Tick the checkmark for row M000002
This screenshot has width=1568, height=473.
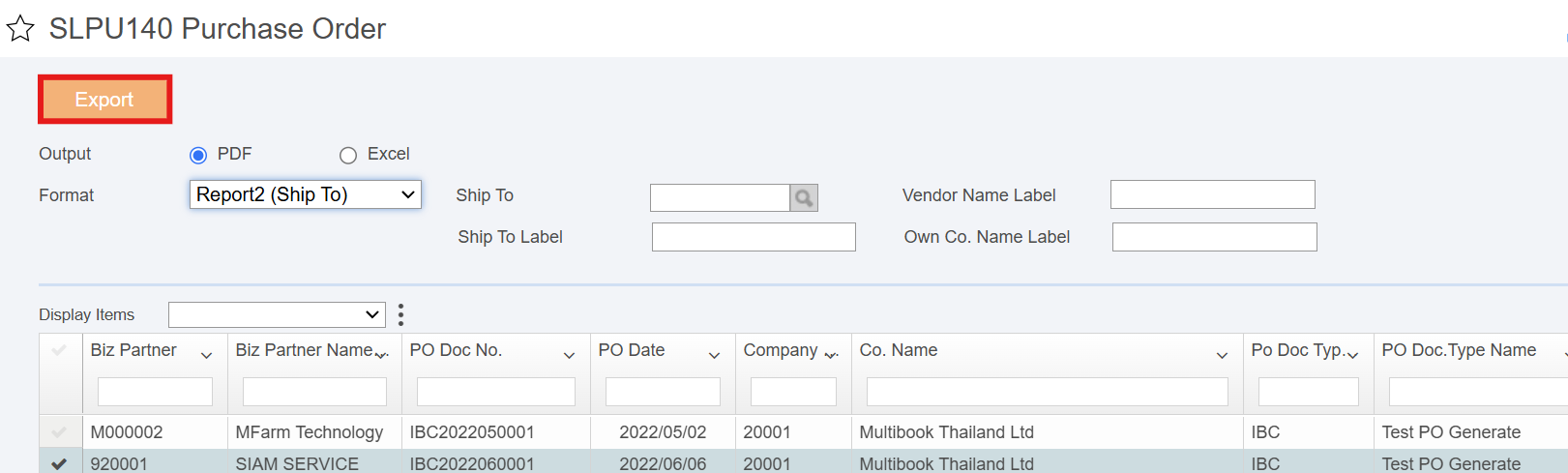pos(59,432)
